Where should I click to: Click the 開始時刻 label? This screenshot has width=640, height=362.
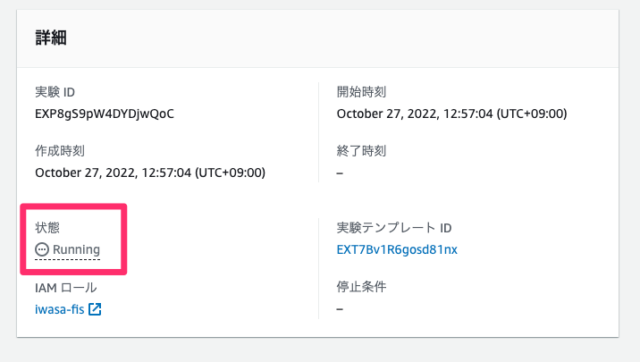361,92
